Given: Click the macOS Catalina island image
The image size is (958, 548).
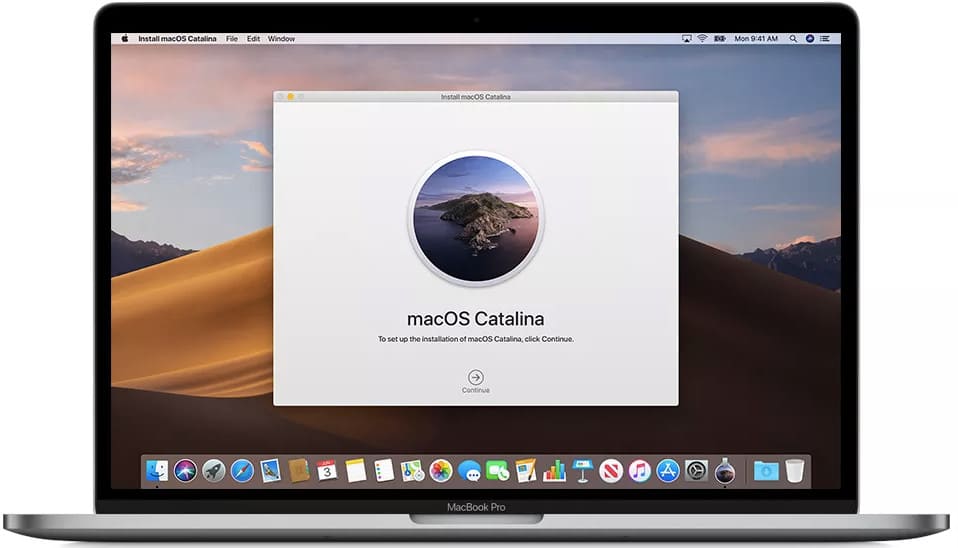Looking at the screenshot, I should pos(476,219).
